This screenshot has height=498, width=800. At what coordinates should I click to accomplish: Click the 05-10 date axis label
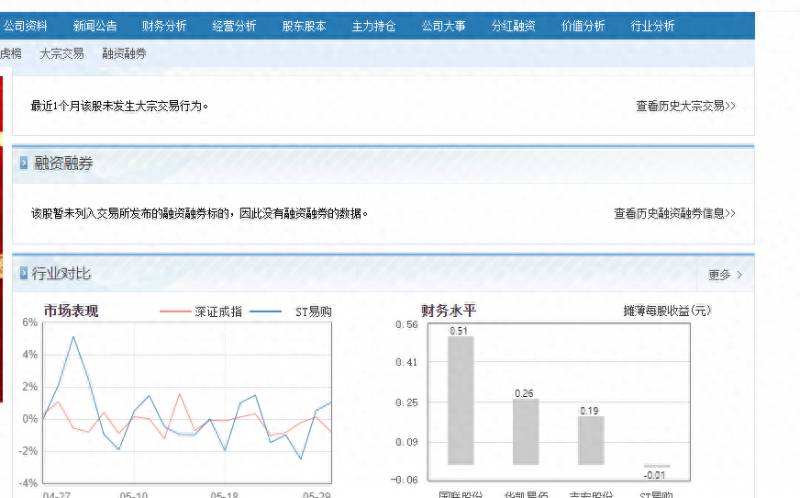click(x=134, y=495)
